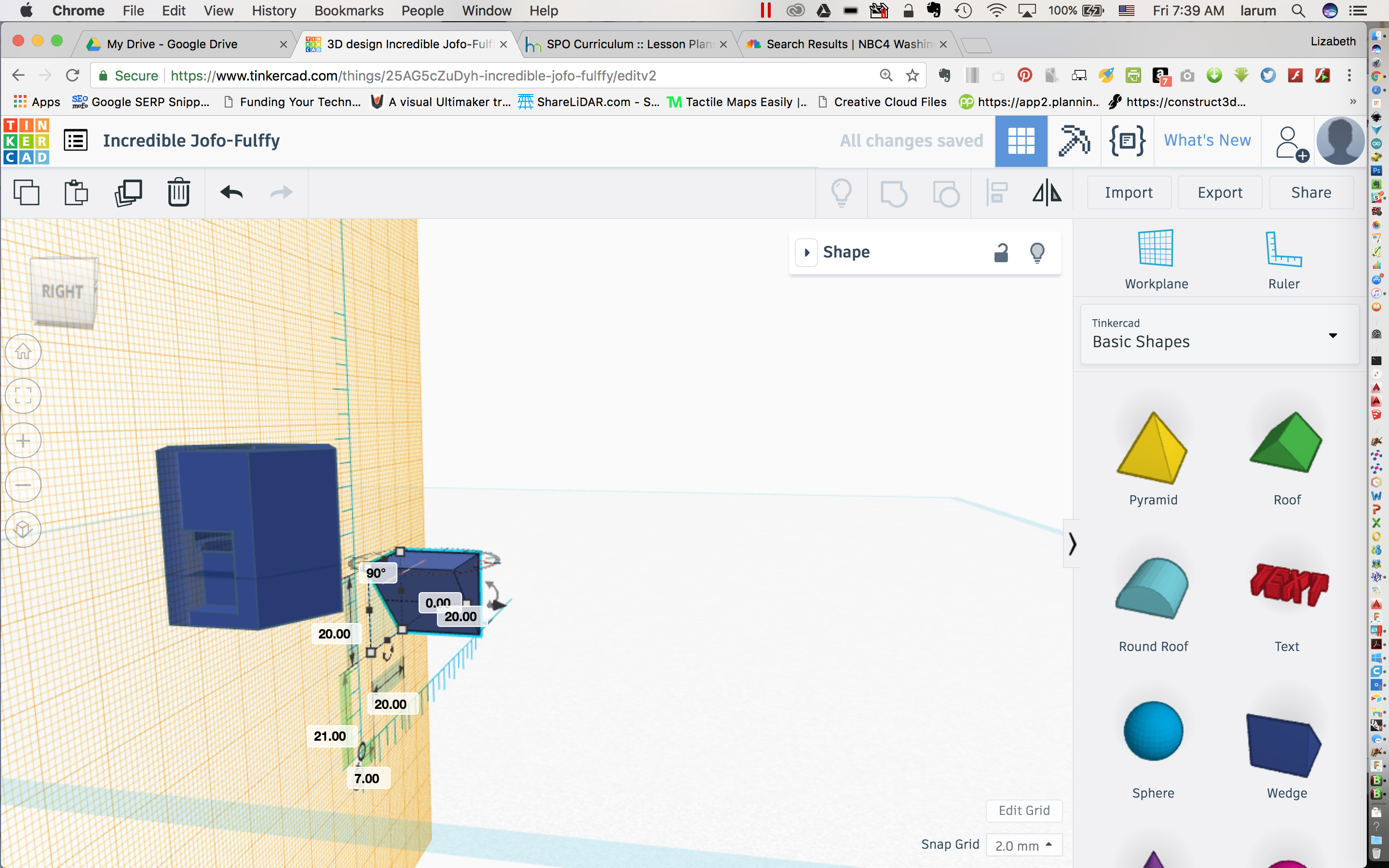Open macOS Spotlight search

tap(1298, 10)
